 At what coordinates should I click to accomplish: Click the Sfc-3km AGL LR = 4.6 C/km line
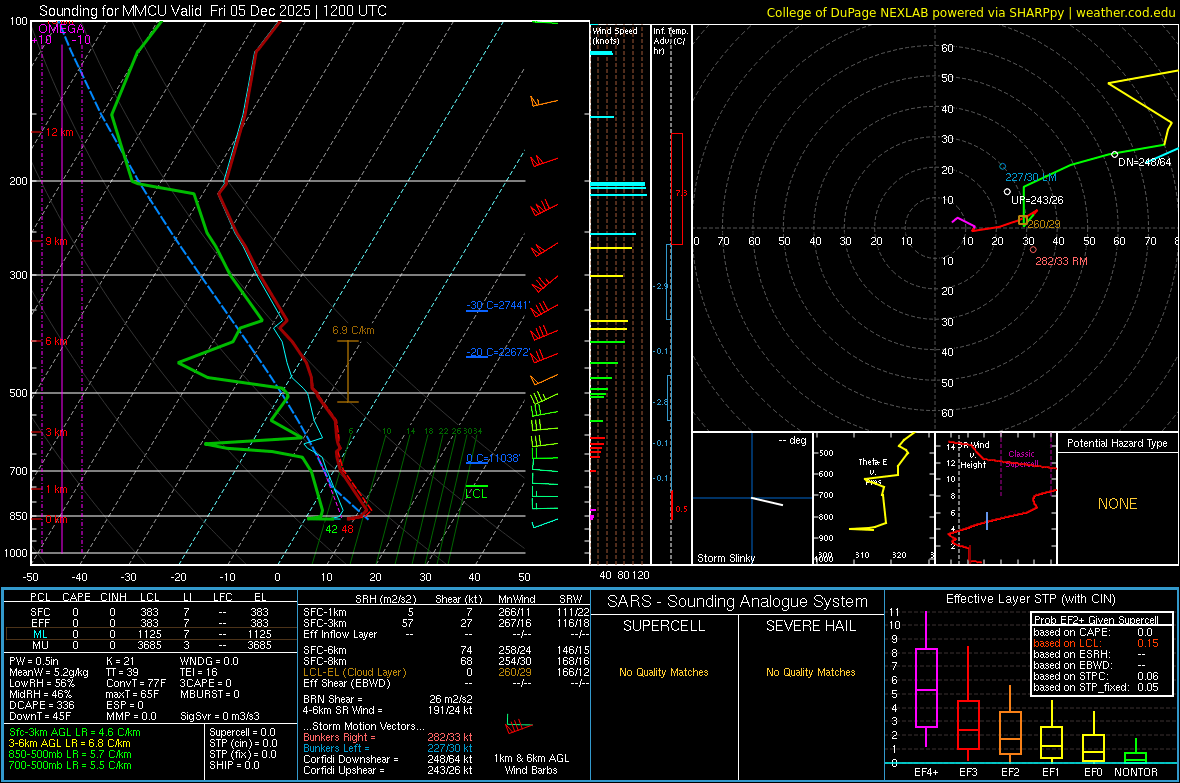(x=75, y=732)
